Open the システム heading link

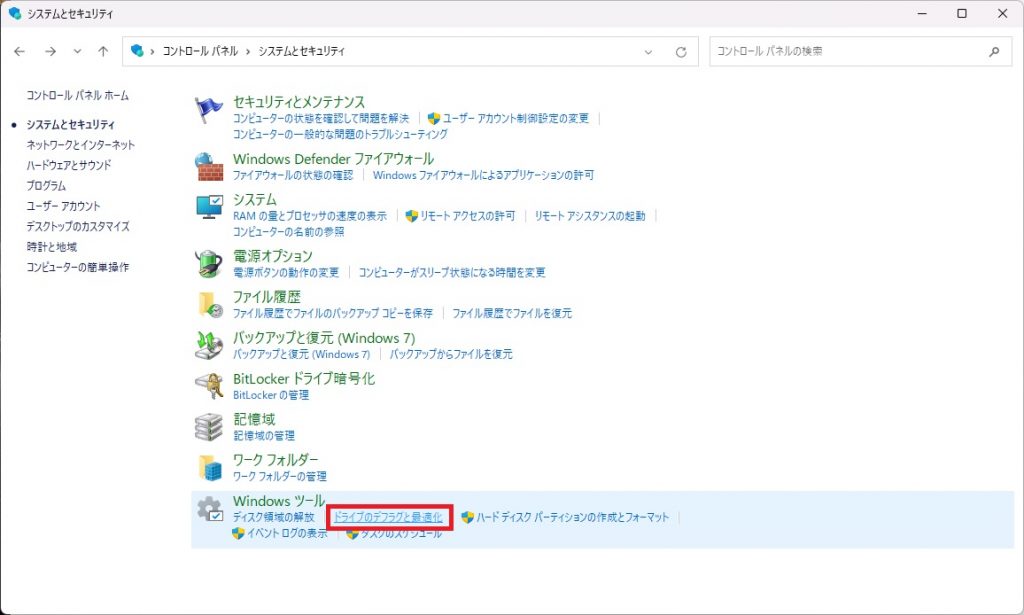coord(255,199)
